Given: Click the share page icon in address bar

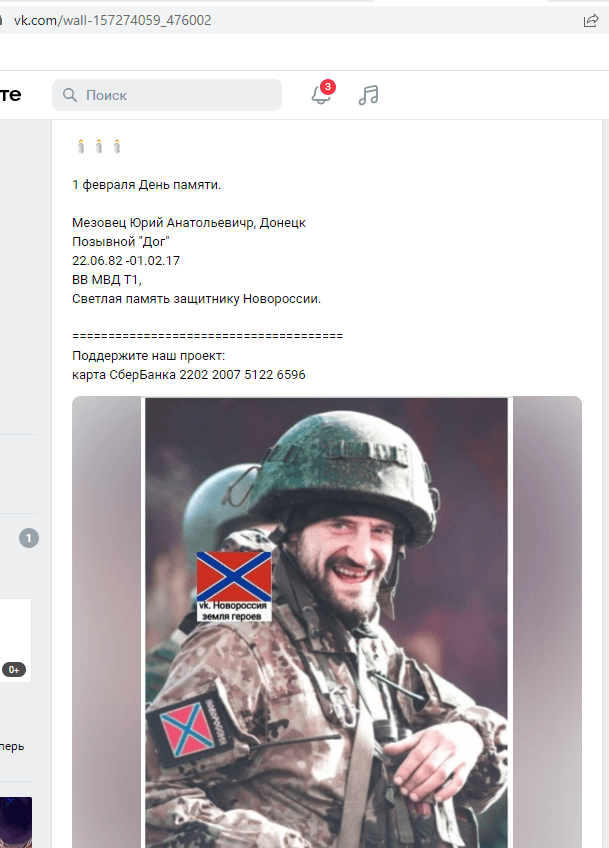Looking at the screenshot, I should click(591, 21).
